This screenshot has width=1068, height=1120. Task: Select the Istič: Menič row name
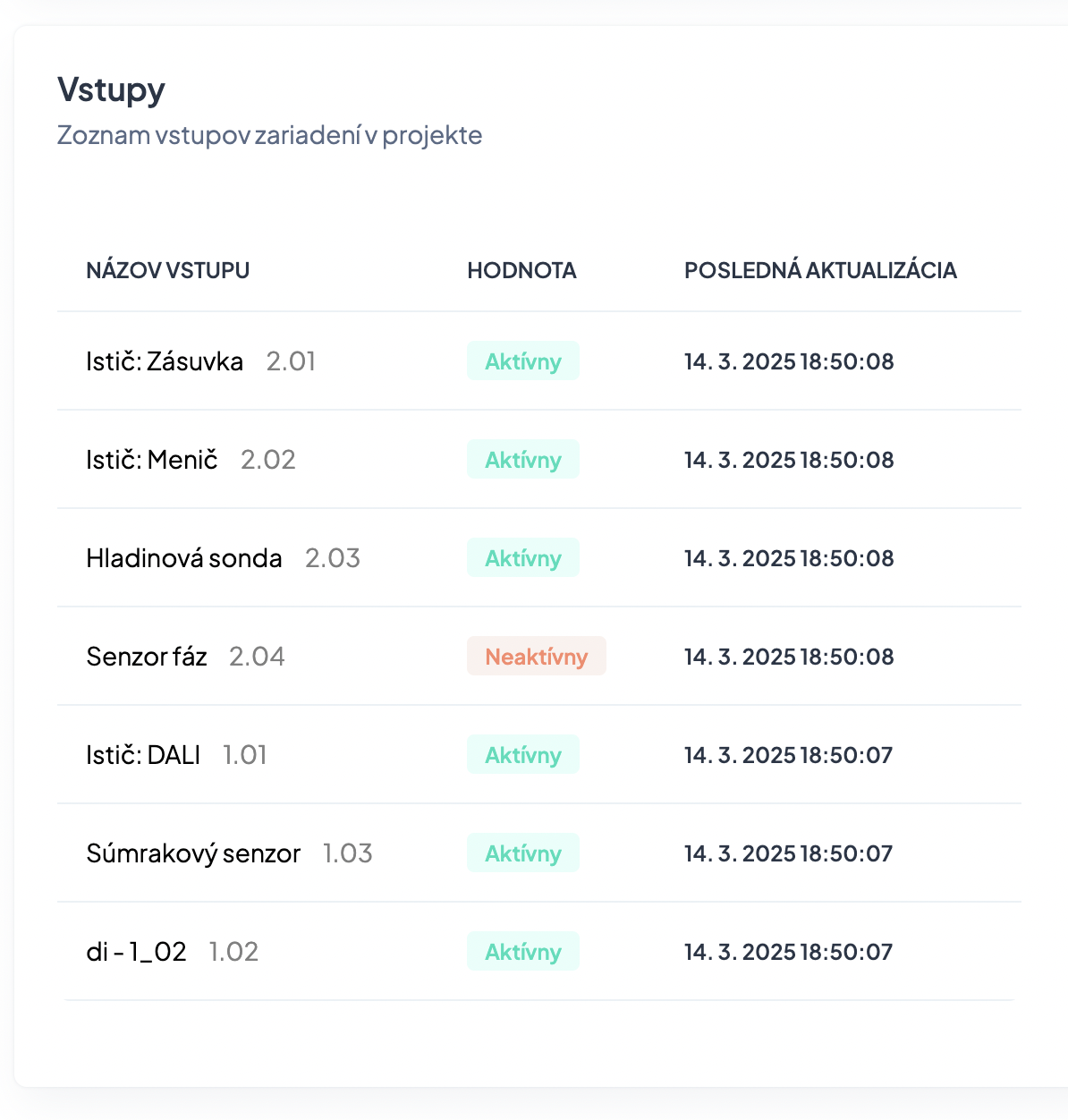click(x=152, y=460)
